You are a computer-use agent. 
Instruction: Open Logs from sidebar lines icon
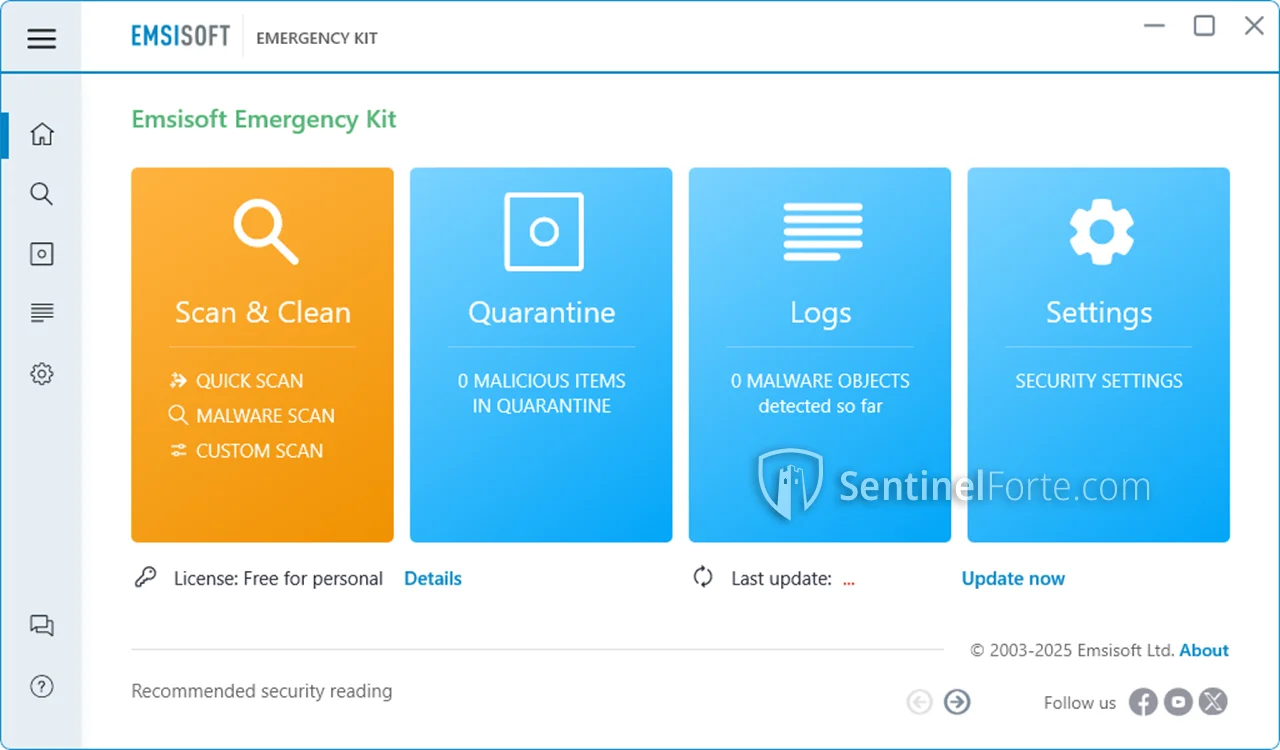coord(41,314)
